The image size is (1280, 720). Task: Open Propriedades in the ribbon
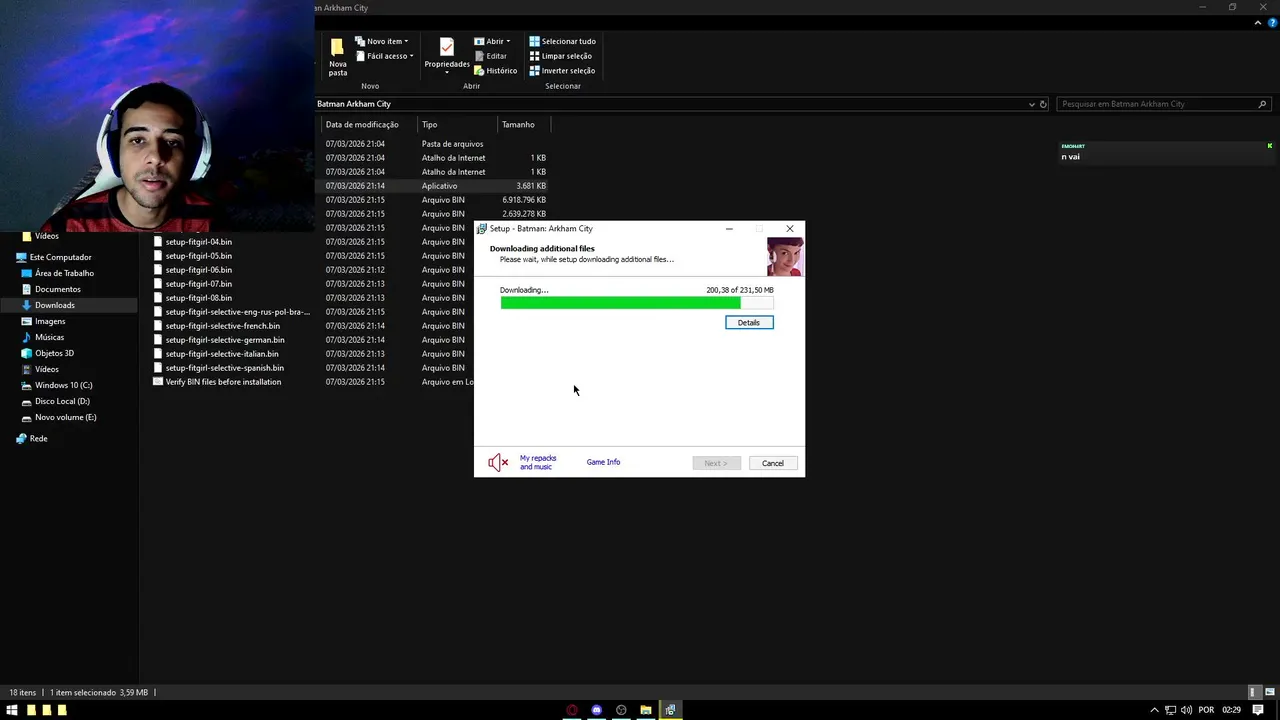[447, 56]
